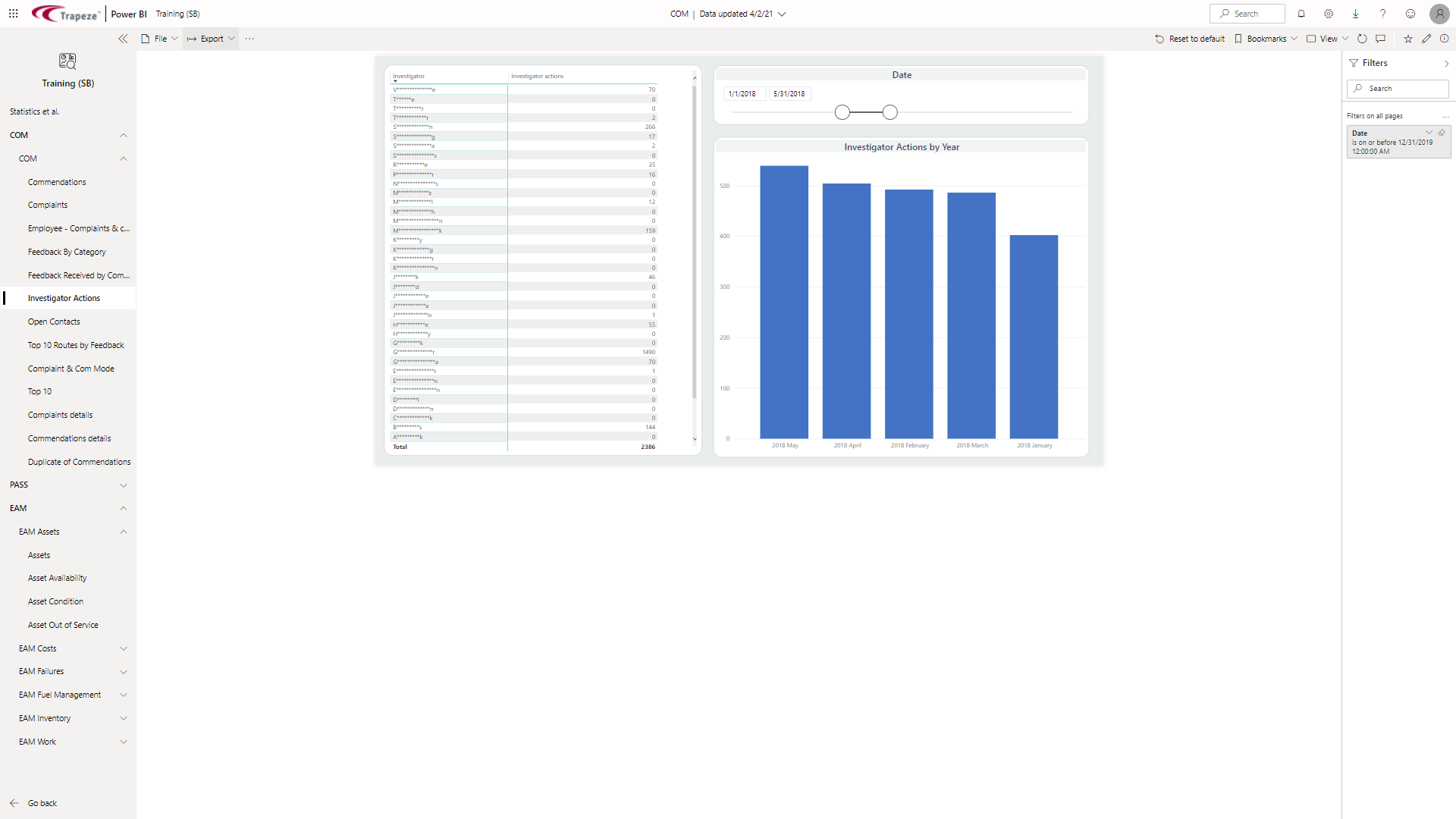
Task: Open the Bookmarks menu
Action: click(1264, 39)
